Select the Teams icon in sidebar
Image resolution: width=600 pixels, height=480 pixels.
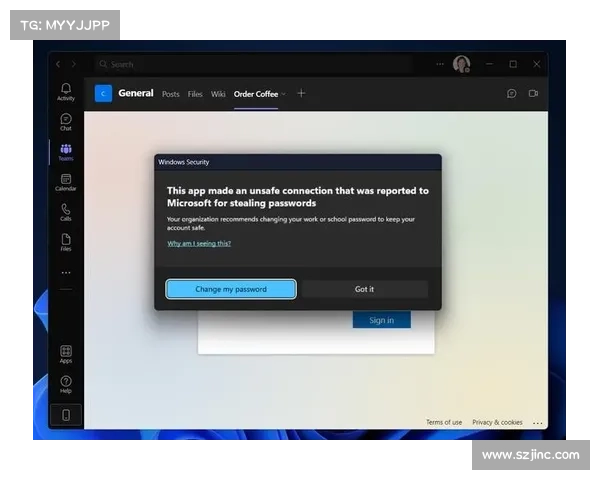click(66, 152)
